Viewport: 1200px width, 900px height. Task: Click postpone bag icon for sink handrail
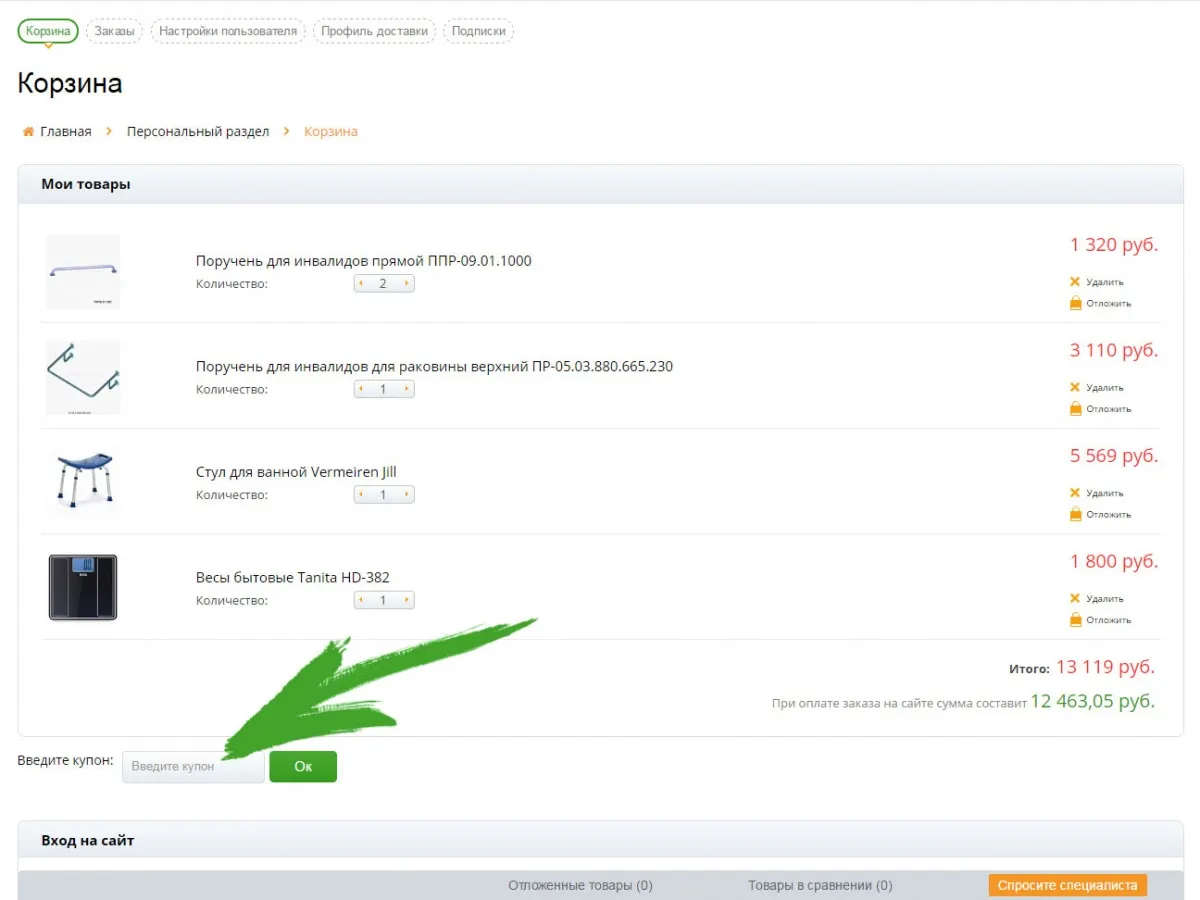click(x=1076, y=409)
